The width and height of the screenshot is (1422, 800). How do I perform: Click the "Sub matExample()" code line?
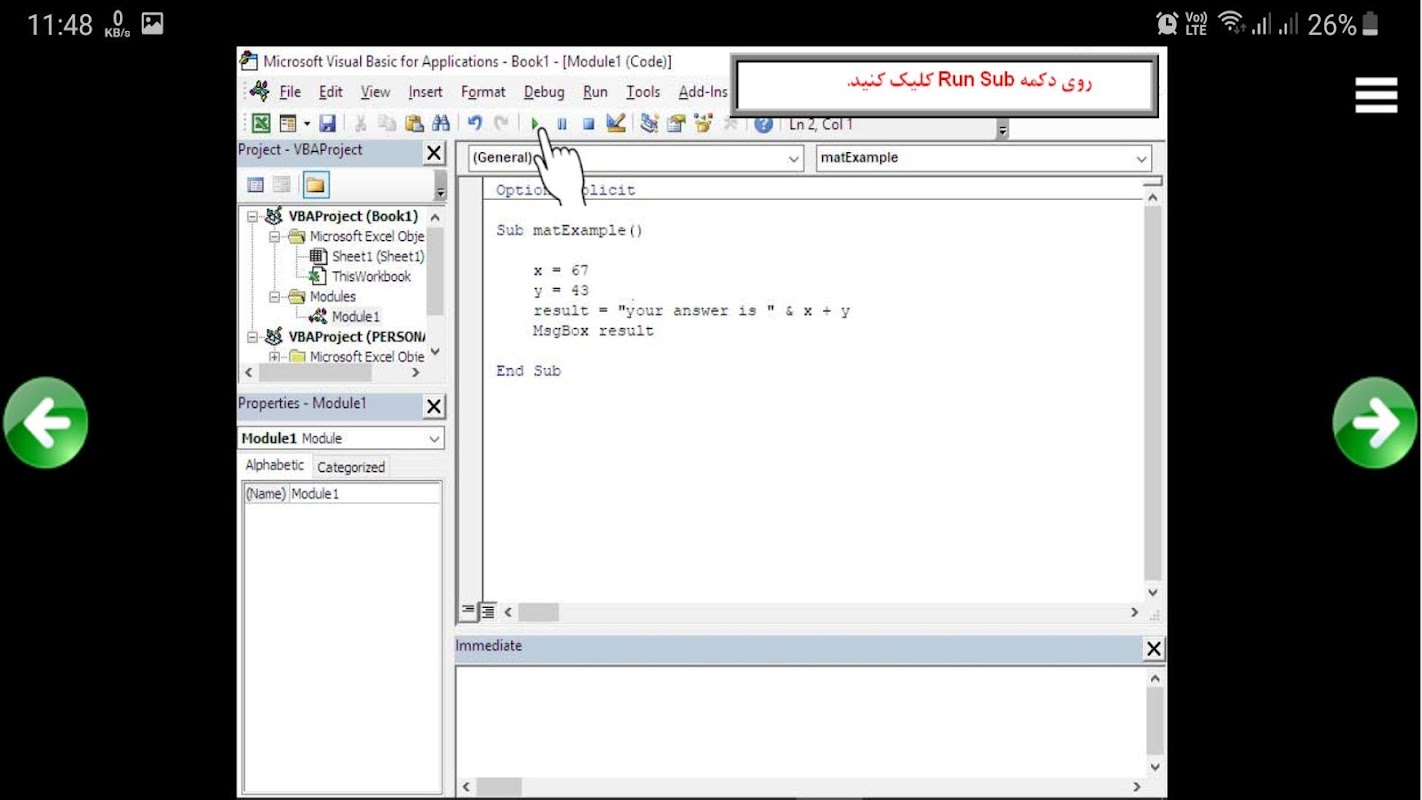tap(569, 231)
